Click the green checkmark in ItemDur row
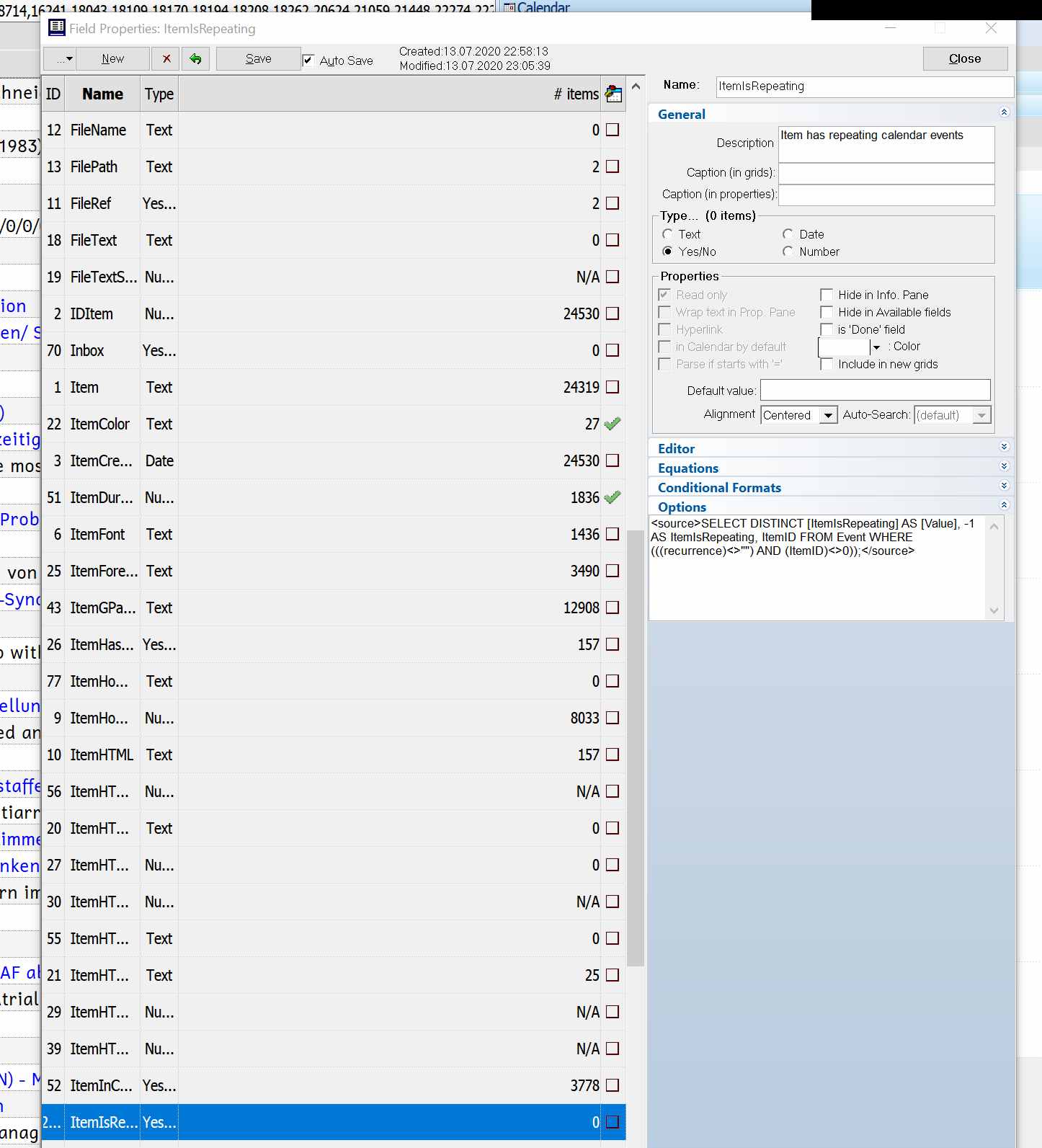 click(613, 497)
